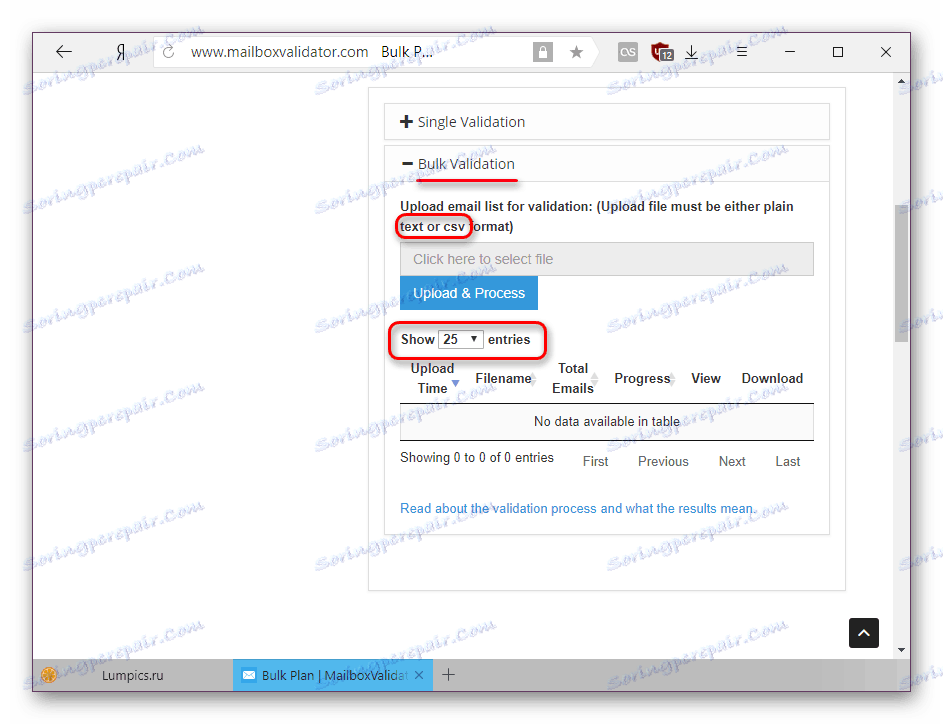This screenshot has height=724, width=943.
Task: Go back with the browser back arrow
Action: (x=64, y=52)
